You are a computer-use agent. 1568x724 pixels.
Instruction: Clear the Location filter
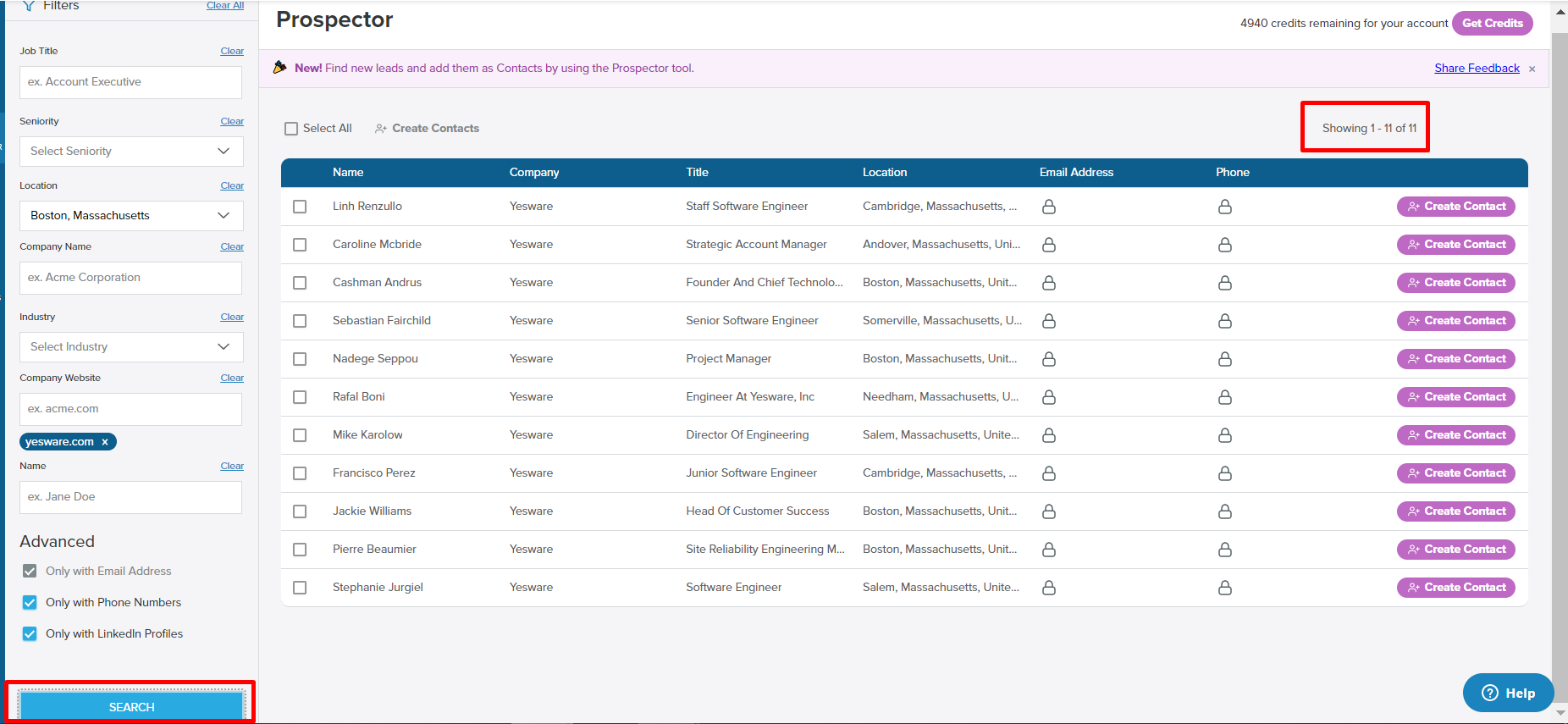tap(232, 185)
